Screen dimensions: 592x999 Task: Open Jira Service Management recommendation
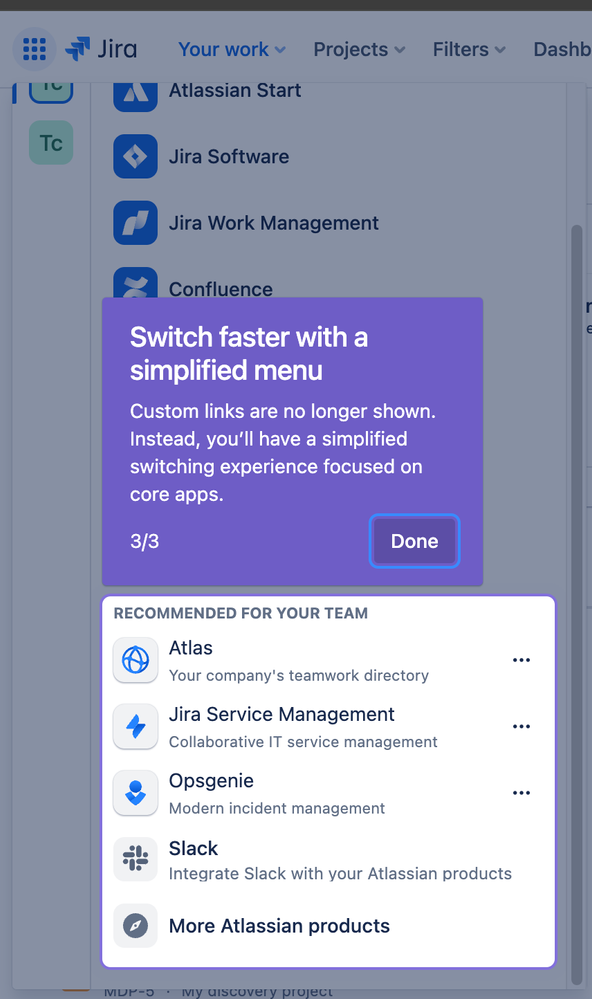click(x=328, y=726)
